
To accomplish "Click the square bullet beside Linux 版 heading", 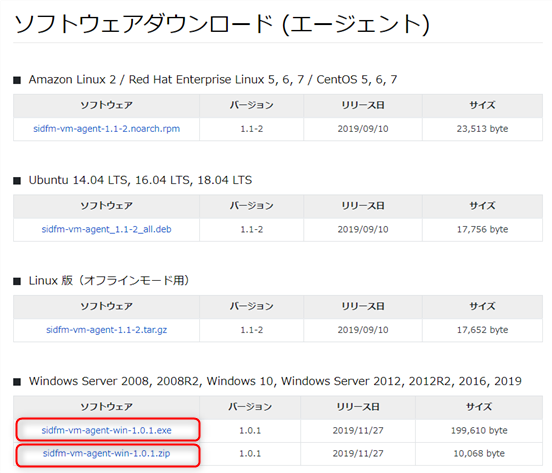I will click(17, 281).
